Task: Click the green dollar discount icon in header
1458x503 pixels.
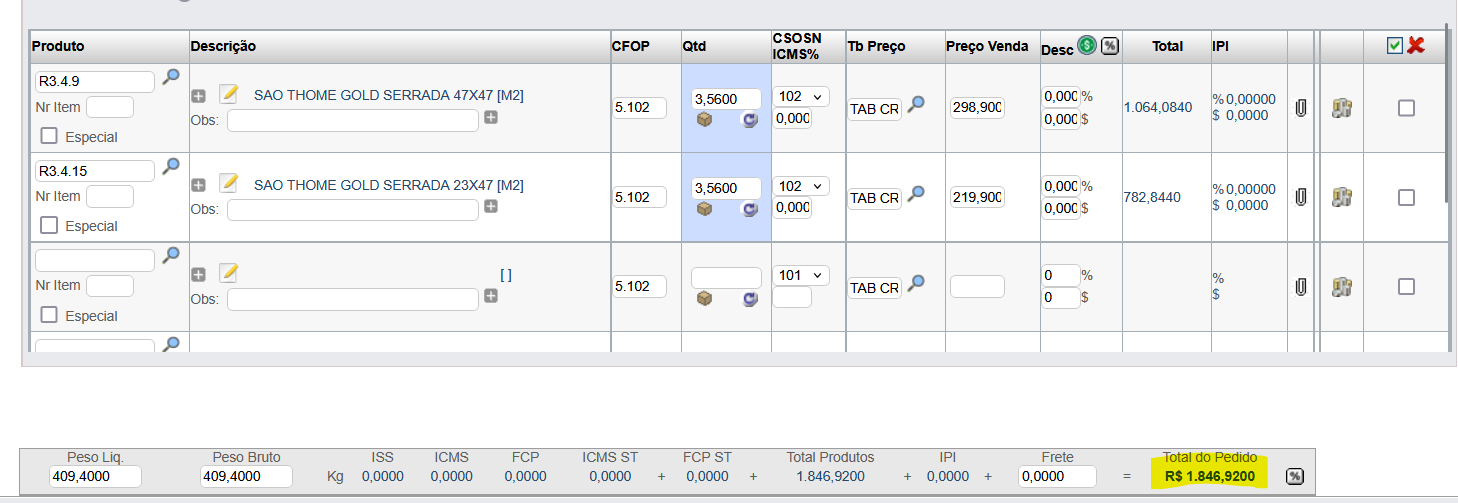Action: pos(1086,46)
